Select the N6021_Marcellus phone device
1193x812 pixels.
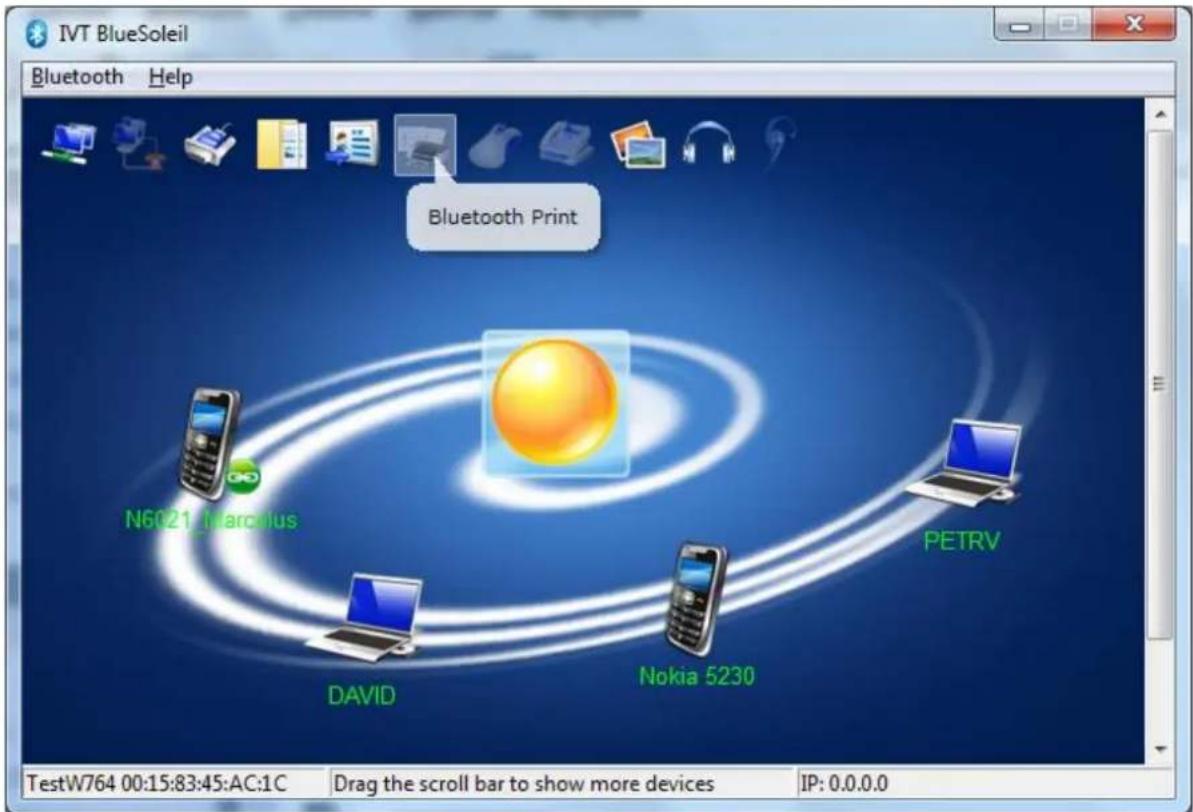point(208,444)
